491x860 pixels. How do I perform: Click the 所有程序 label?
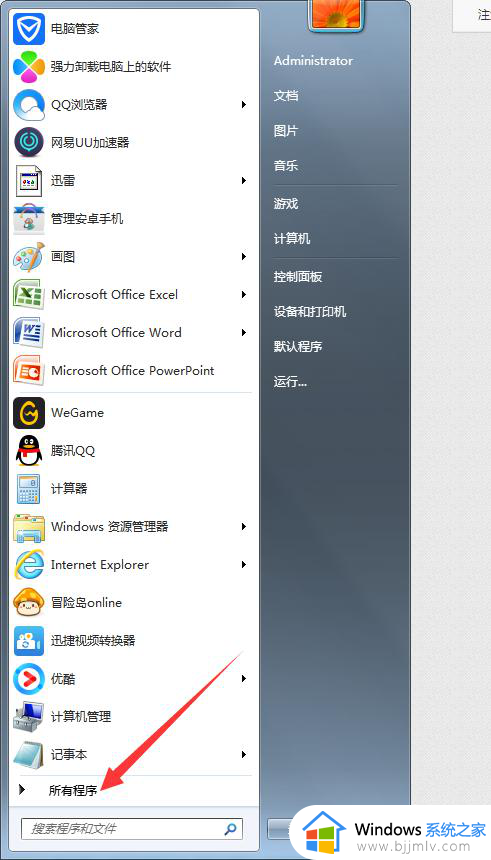(x=73, y=790)
